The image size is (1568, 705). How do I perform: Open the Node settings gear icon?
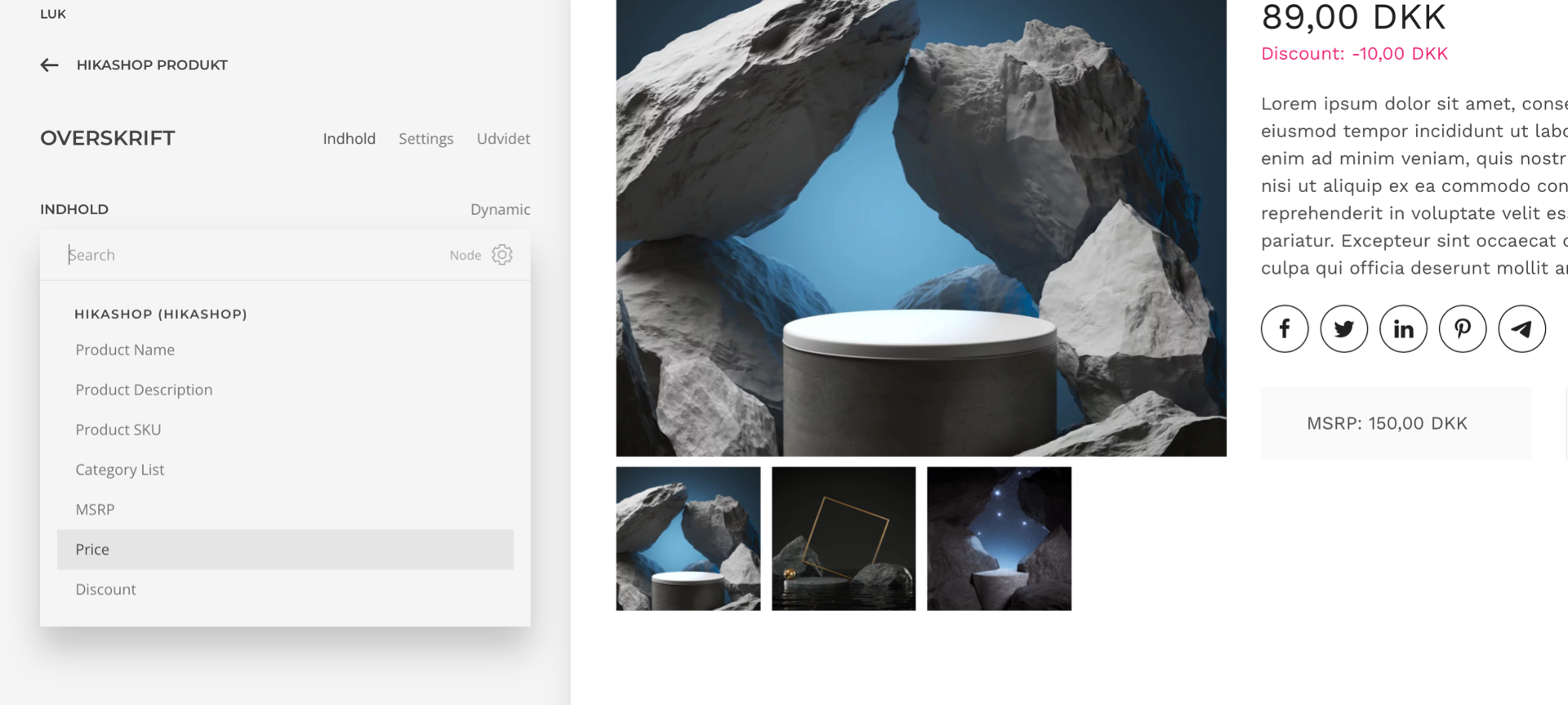[x=502, y=255]
